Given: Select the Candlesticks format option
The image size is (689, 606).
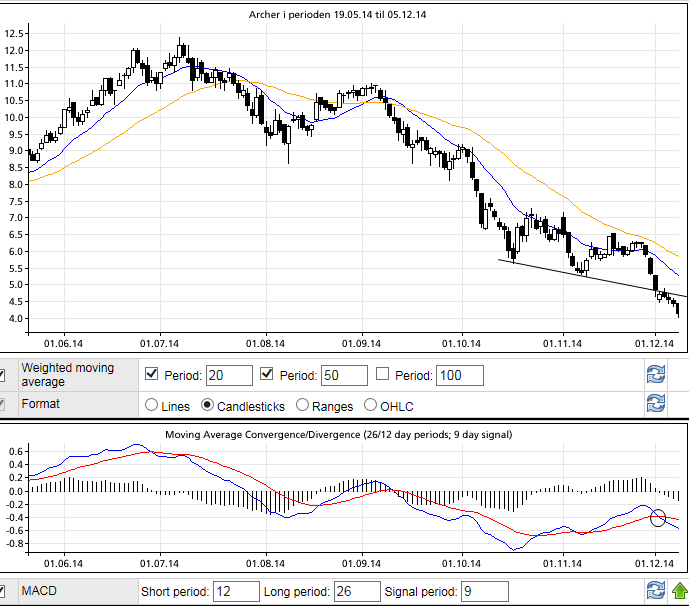Looking at the screenshot, I should pyautogui.click(x=208, y=406).
